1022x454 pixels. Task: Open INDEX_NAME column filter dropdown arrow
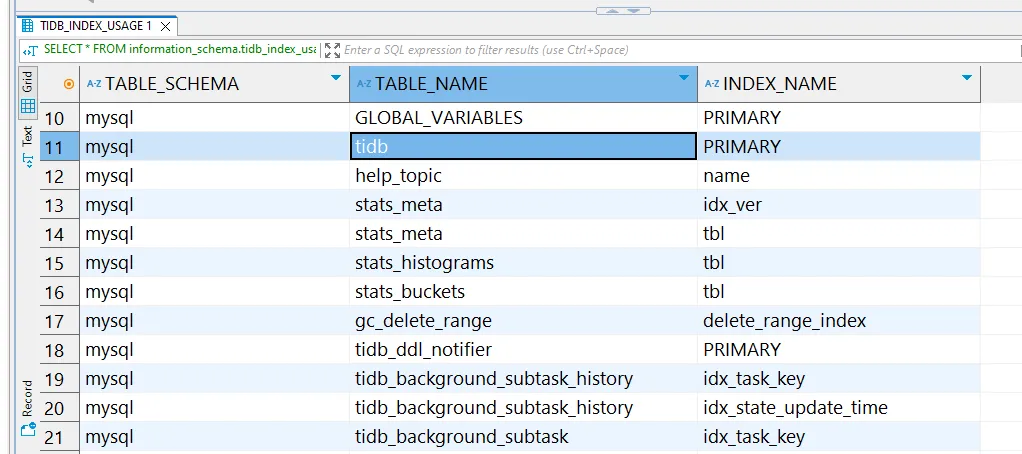click(966, 78)
